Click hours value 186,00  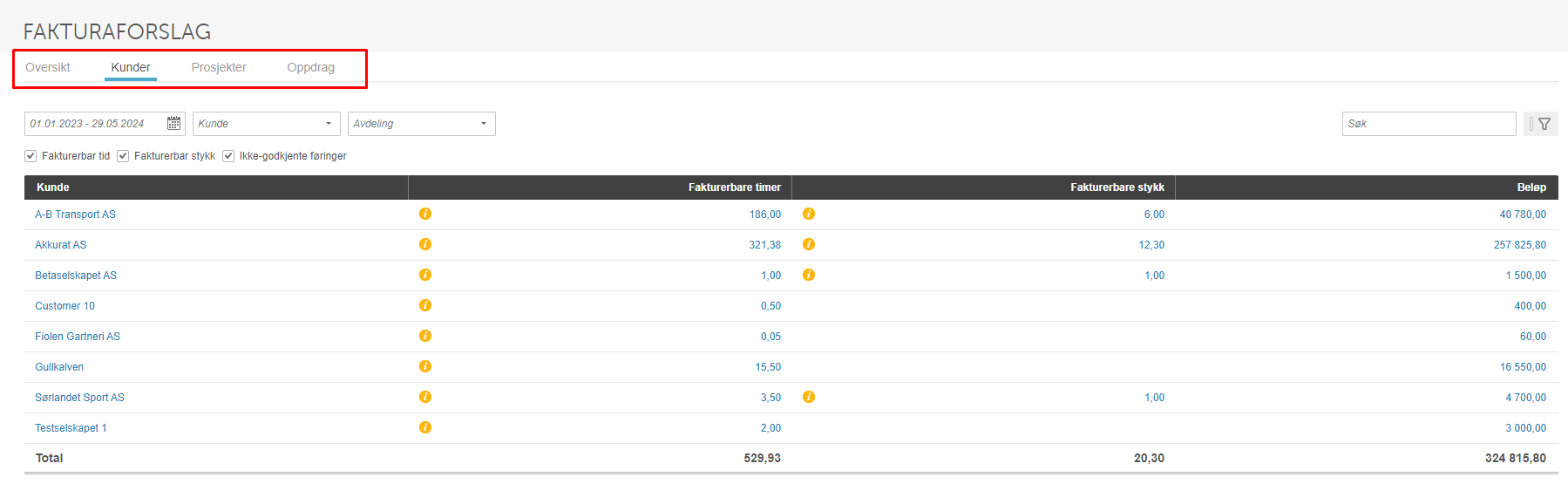tap(765, 215)
